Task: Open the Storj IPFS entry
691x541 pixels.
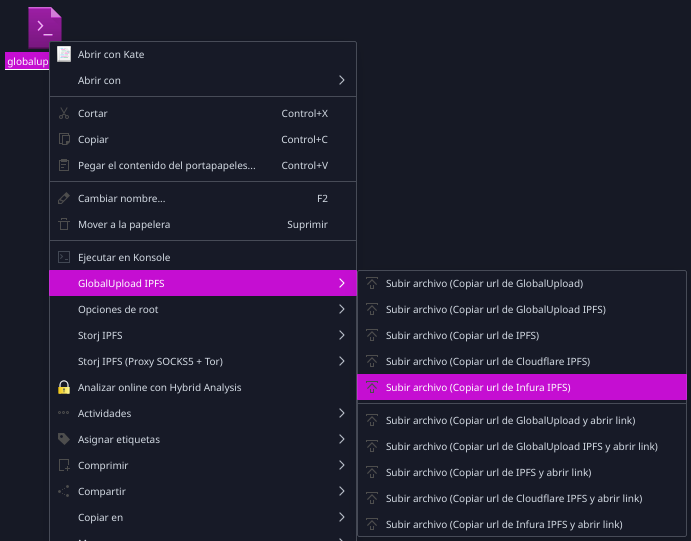Action: [x=203, y=335]
